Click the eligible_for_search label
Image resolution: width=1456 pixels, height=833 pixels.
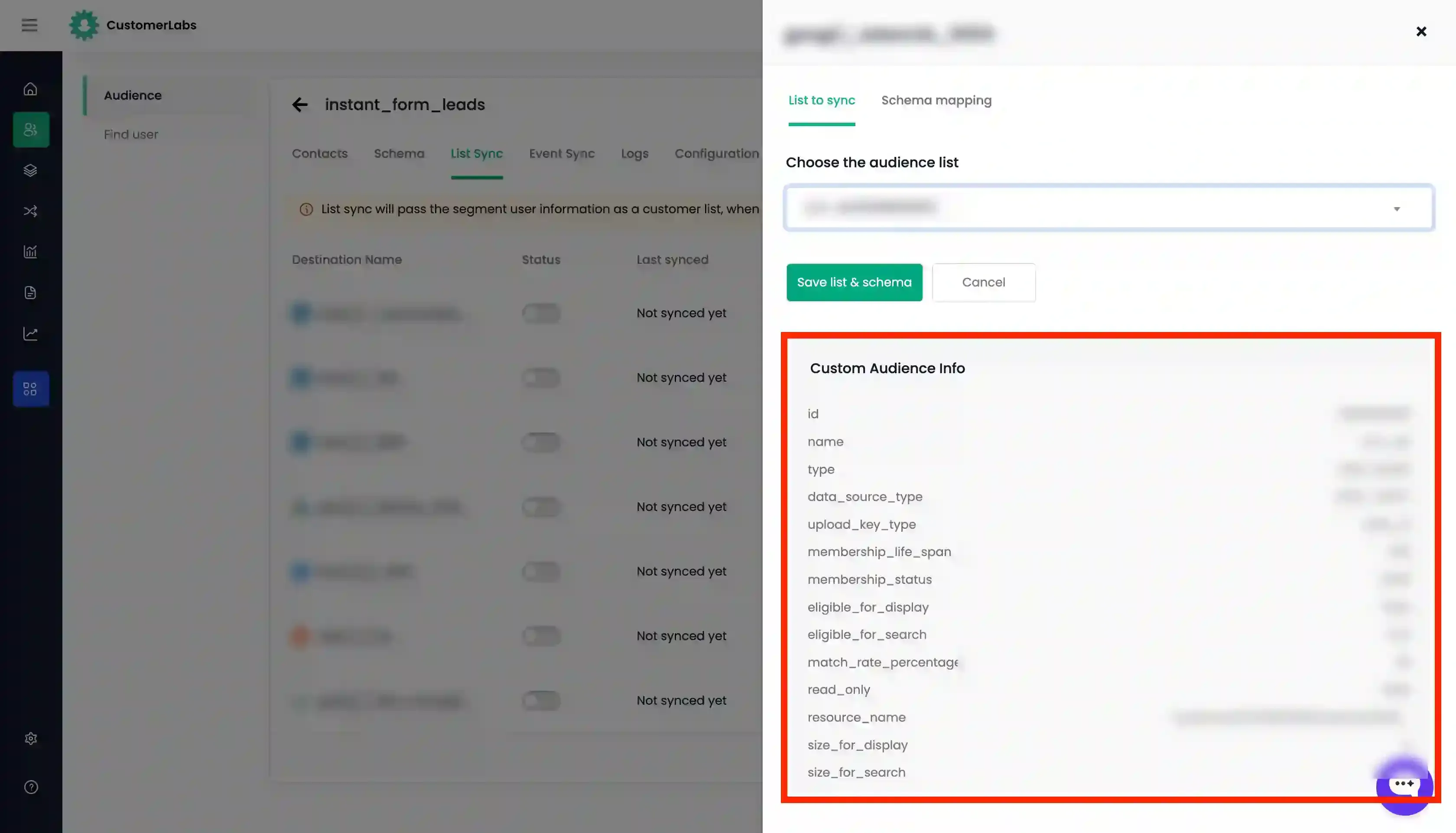tap(867, 635)
